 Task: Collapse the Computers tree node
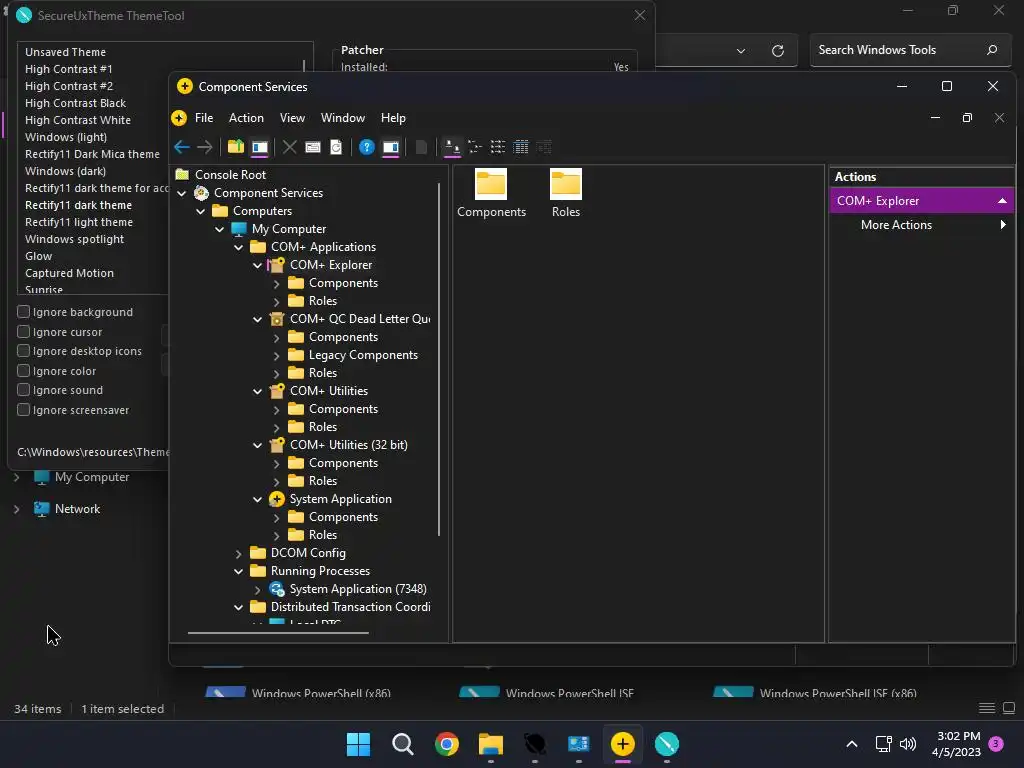pos(200,211)
